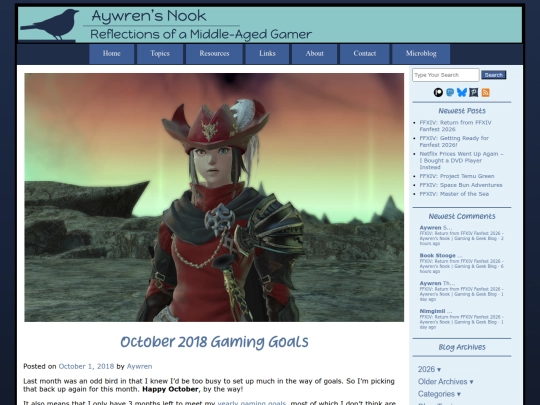The width and height of the screenshot is (540, 405).
Task: Expand the Categories dropdown
Action: [x=439, y=394]
